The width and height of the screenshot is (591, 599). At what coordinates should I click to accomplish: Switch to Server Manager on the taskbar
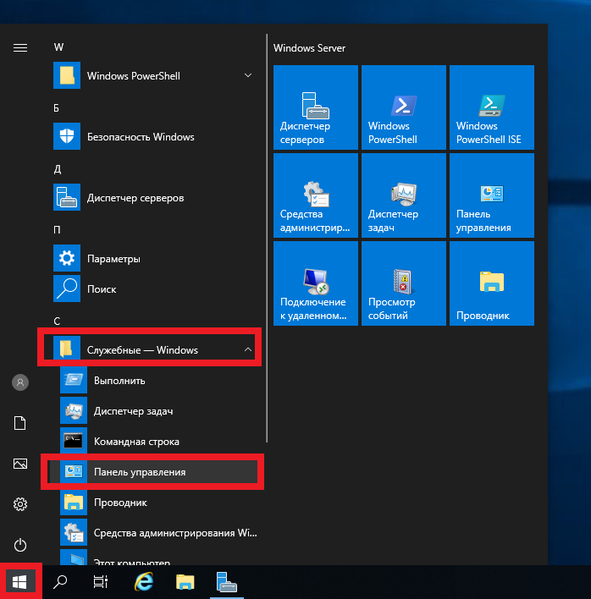coord(227,582)
